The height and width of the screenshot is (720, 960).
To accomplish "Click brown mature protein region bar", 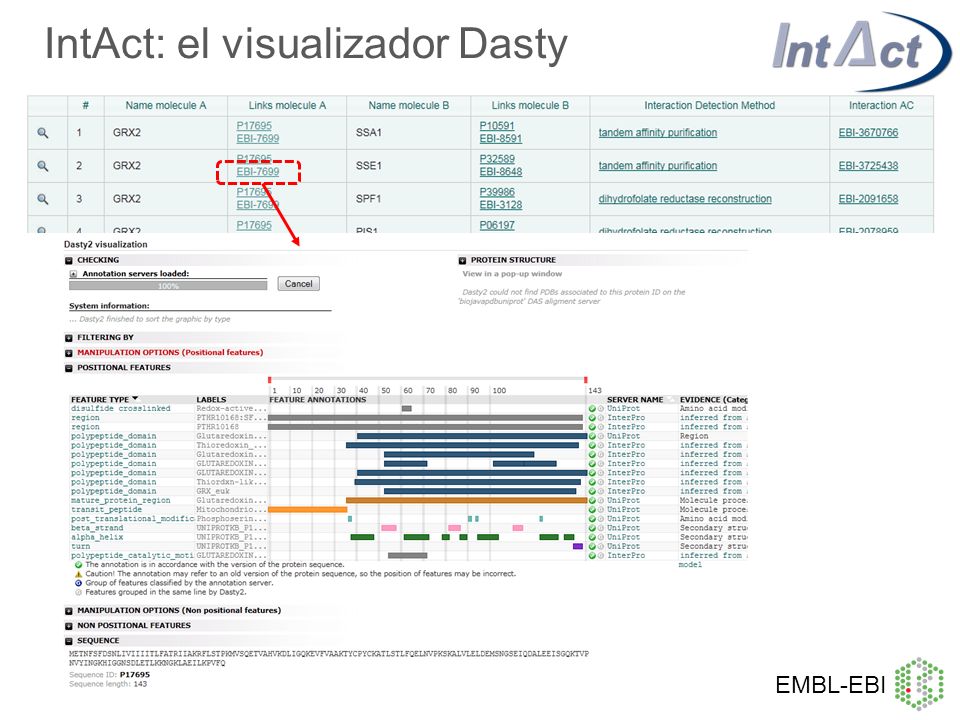I will pyautogui.click(x=467, y=500).
